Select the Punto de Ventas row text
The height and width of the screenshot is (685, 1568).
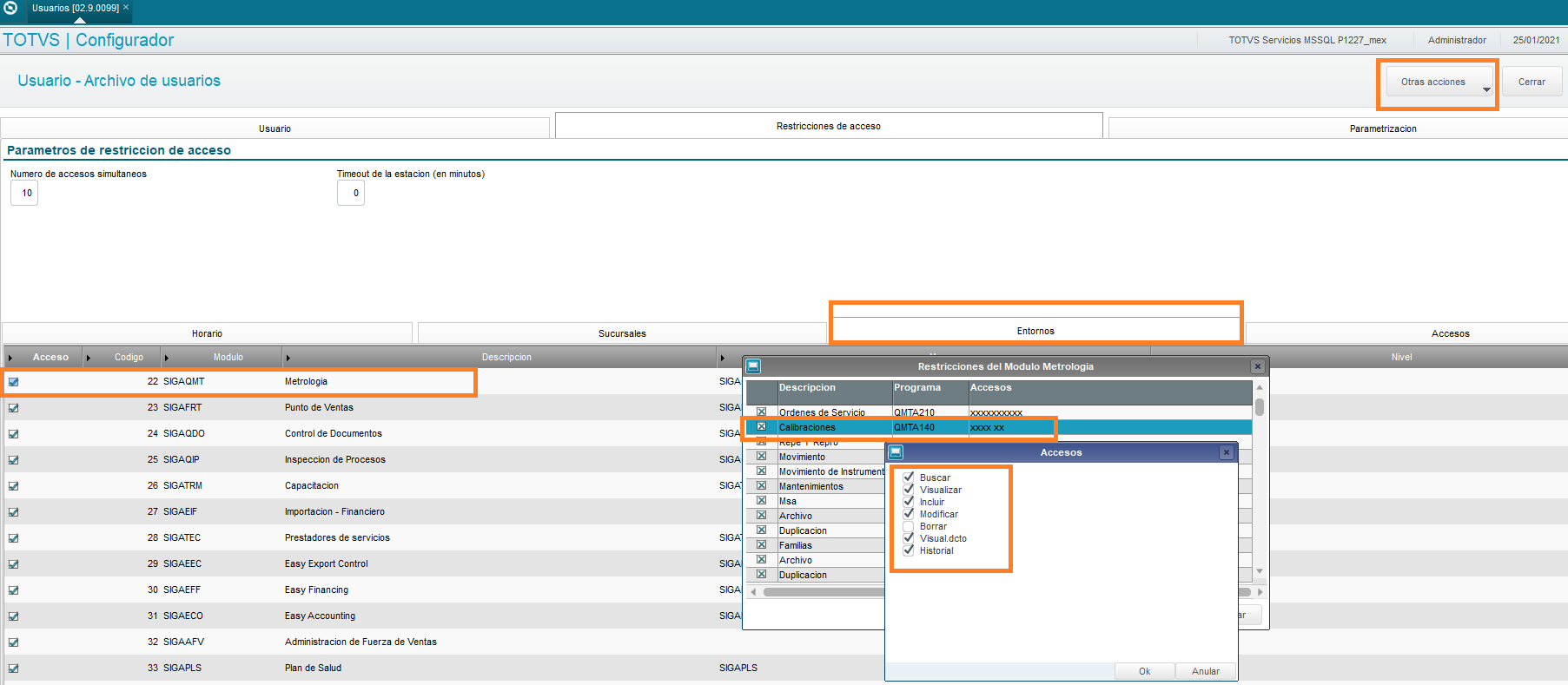pyautogui.click(x=319, y=408)
